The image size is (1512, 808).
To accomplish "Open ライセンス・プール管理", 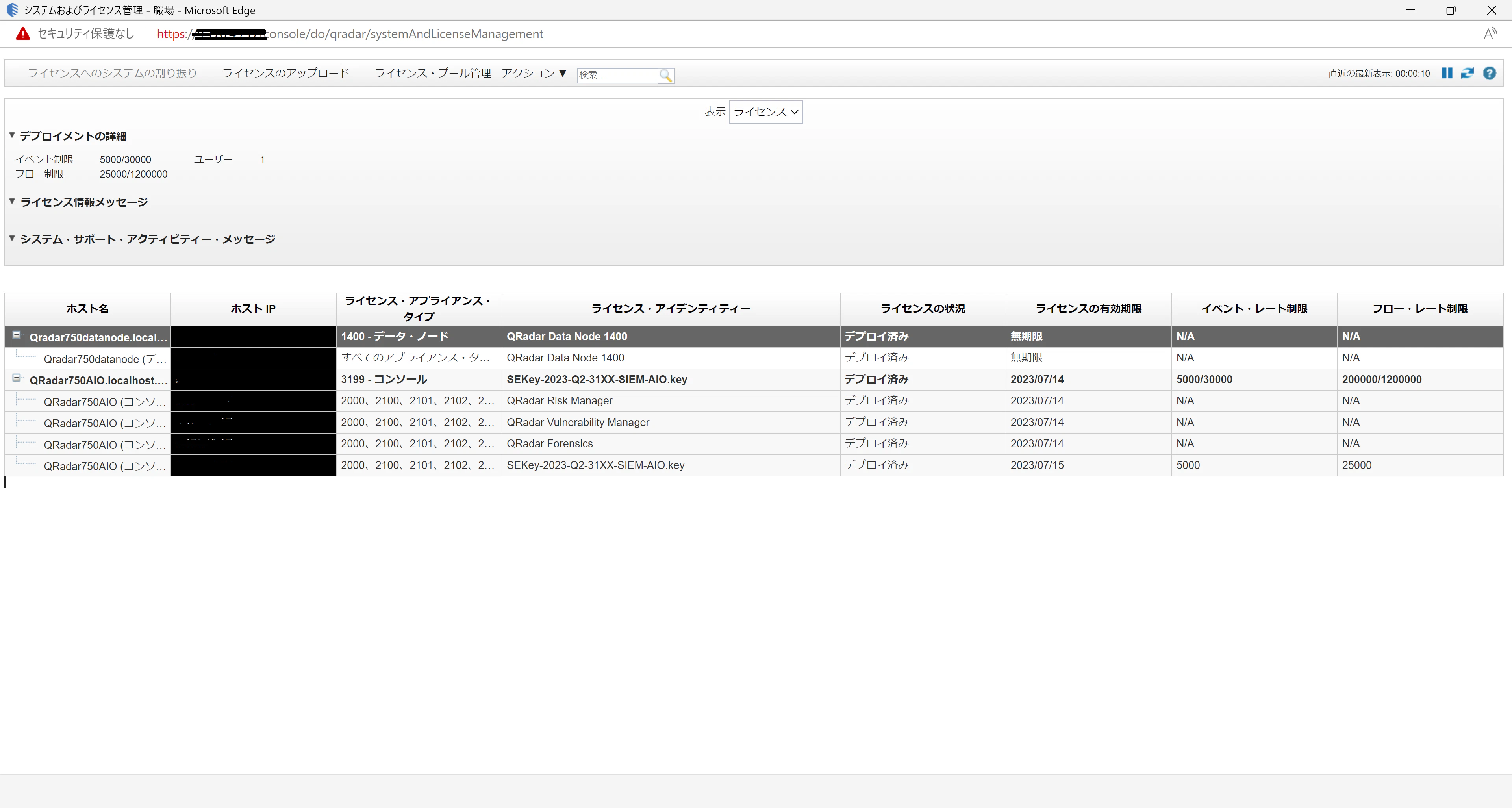I will click(433, 73).
